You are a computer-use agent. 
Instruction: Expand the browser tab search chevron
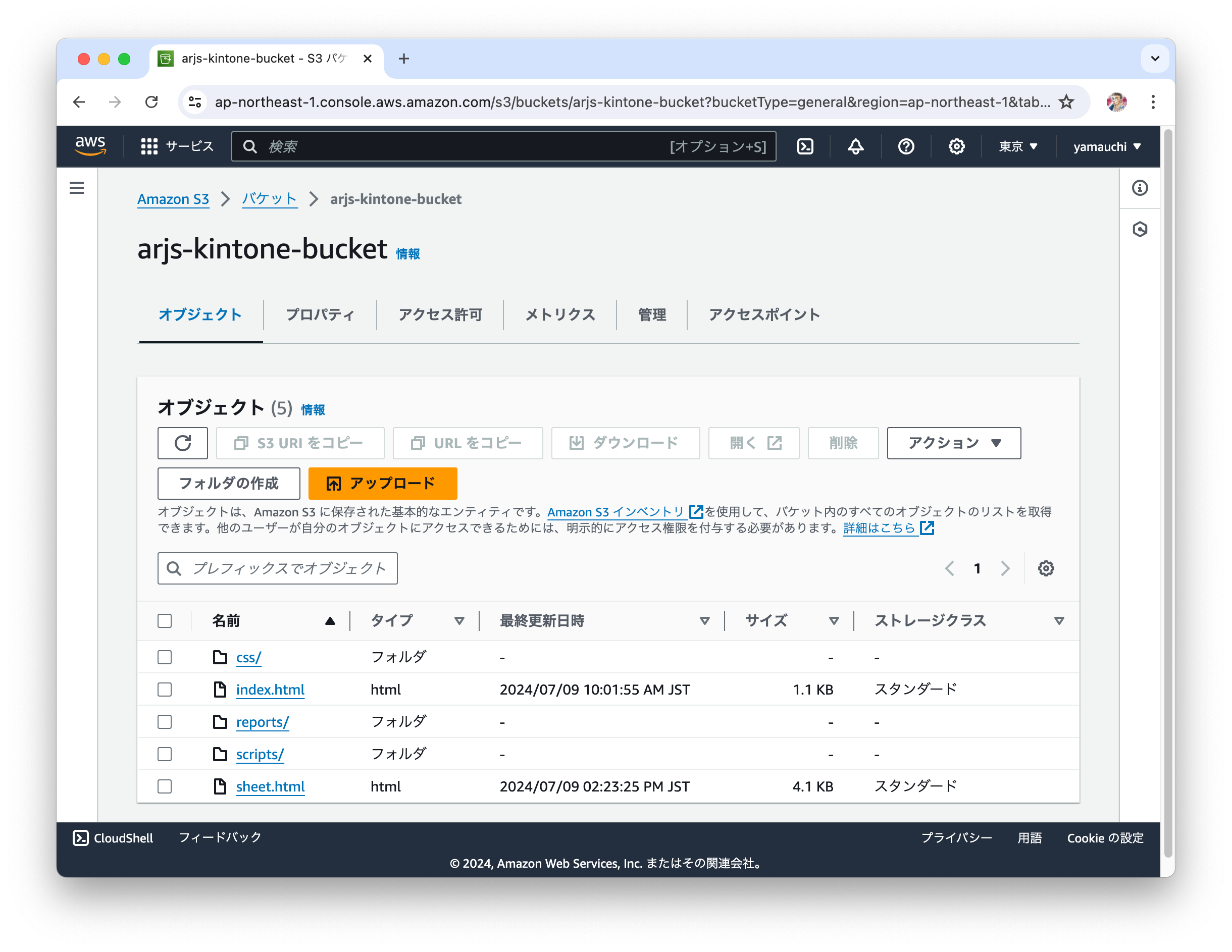coord(1155,59)
